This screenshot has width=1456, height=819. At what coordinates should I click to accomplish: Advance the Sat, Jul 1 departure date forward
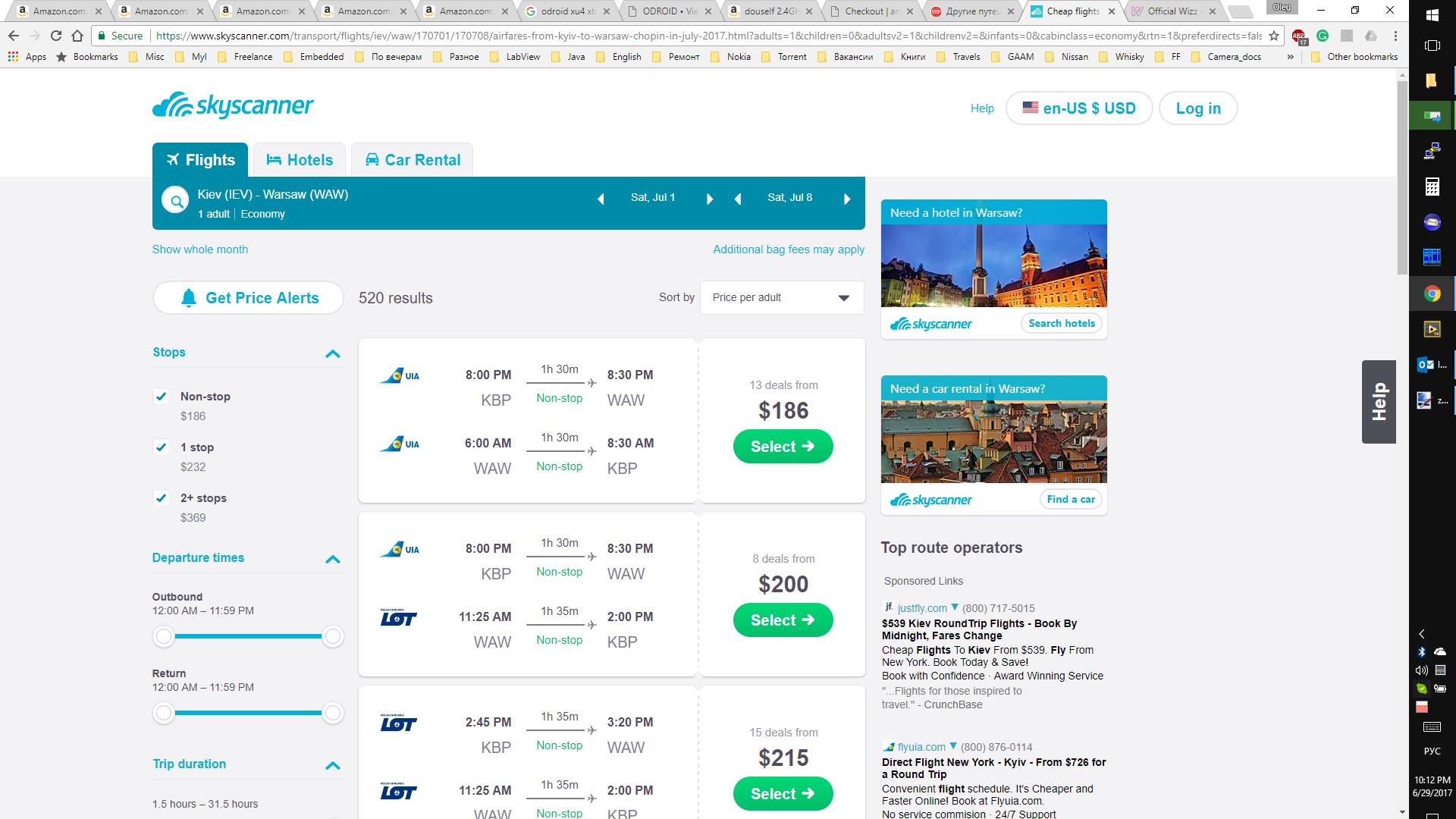[710, 199]
